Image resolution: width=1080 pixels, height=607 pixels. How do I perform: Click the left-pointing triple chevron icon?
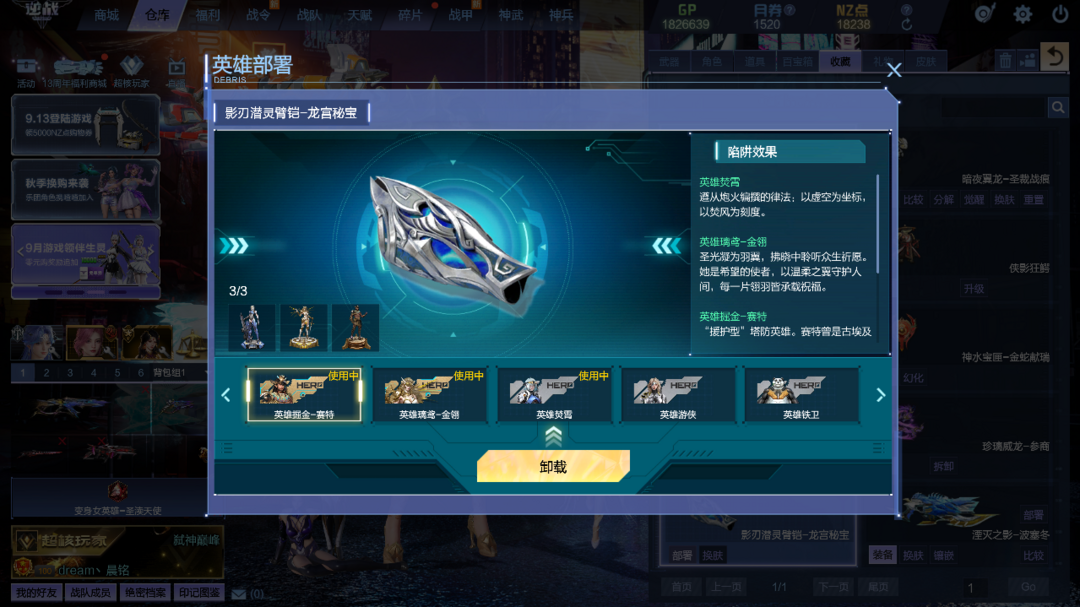(x=666, y=246)
